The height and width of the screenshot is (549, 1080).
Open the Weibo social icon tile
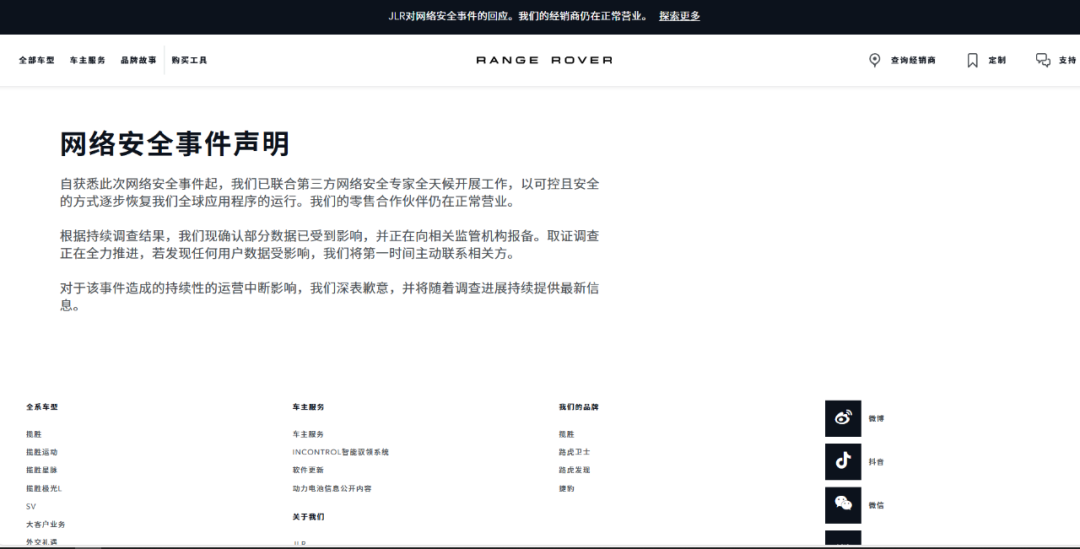click(843, 418)
